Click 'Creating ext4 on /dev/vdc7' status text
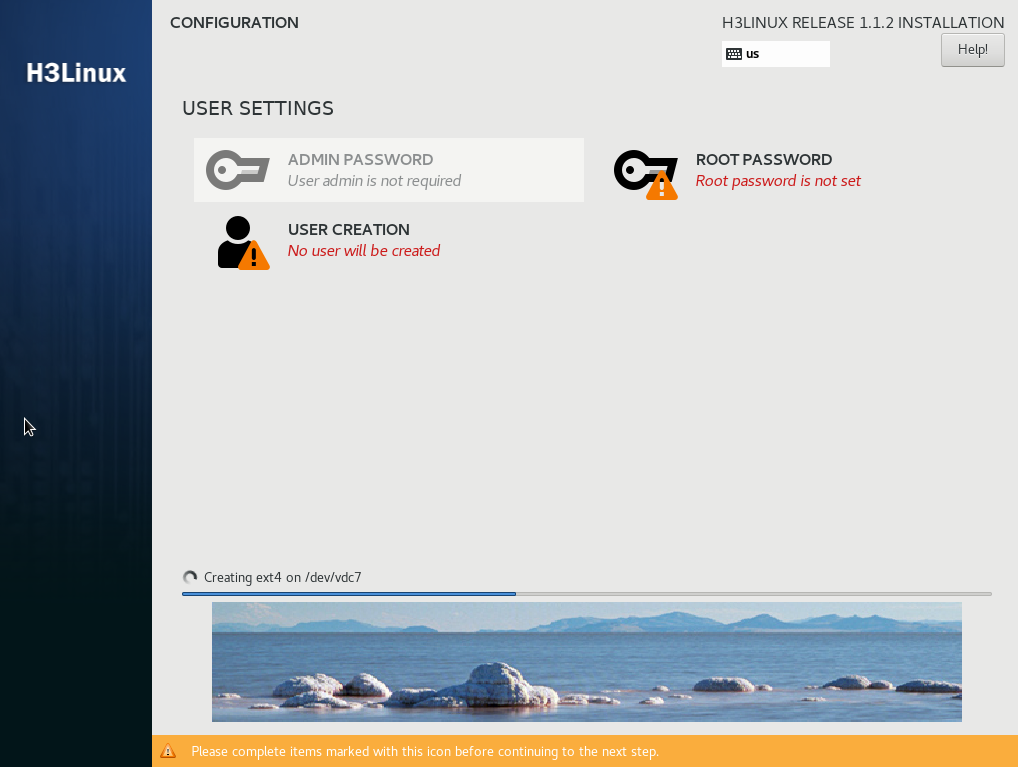 point(282,577)
